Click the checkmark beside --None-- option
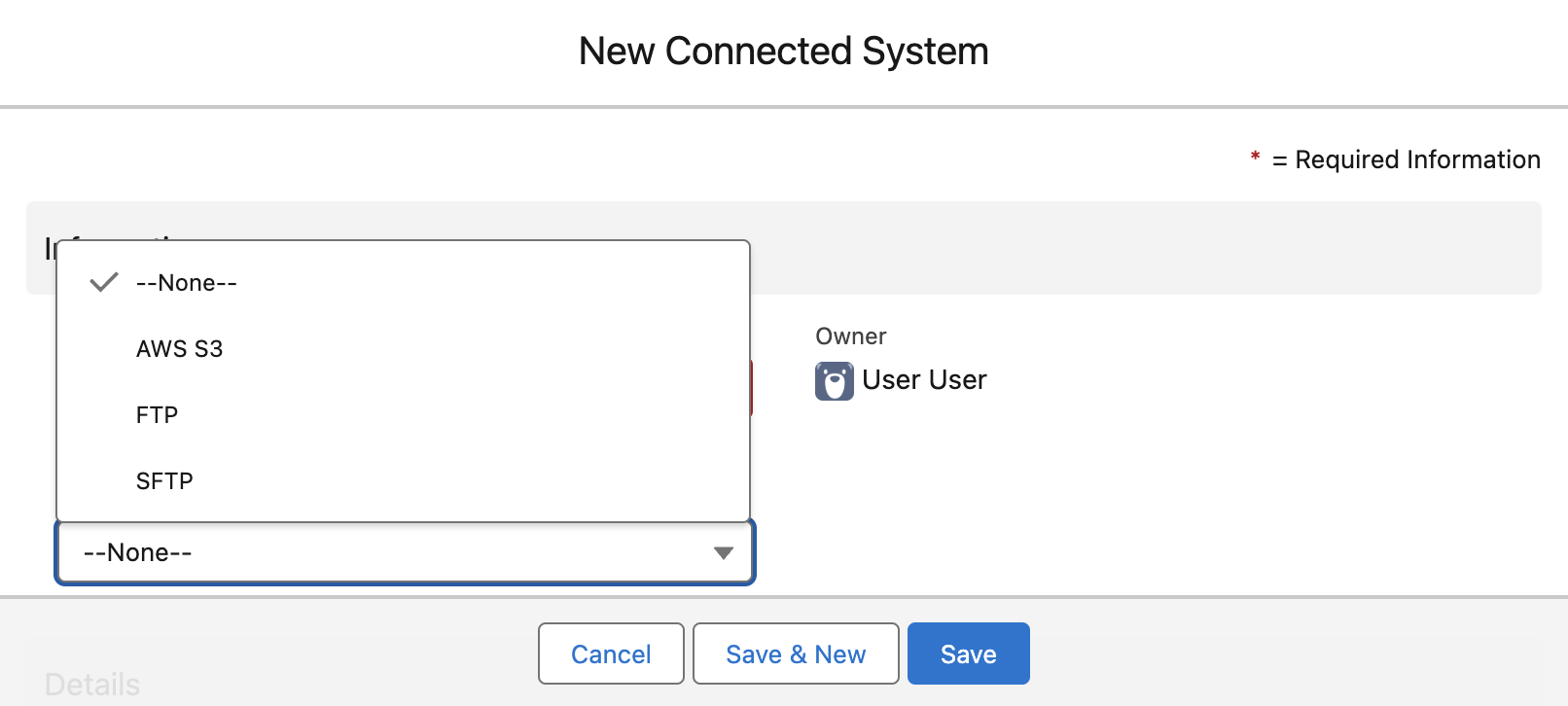Viewport: 1568px width, 706px height. [x=103, y=282]
